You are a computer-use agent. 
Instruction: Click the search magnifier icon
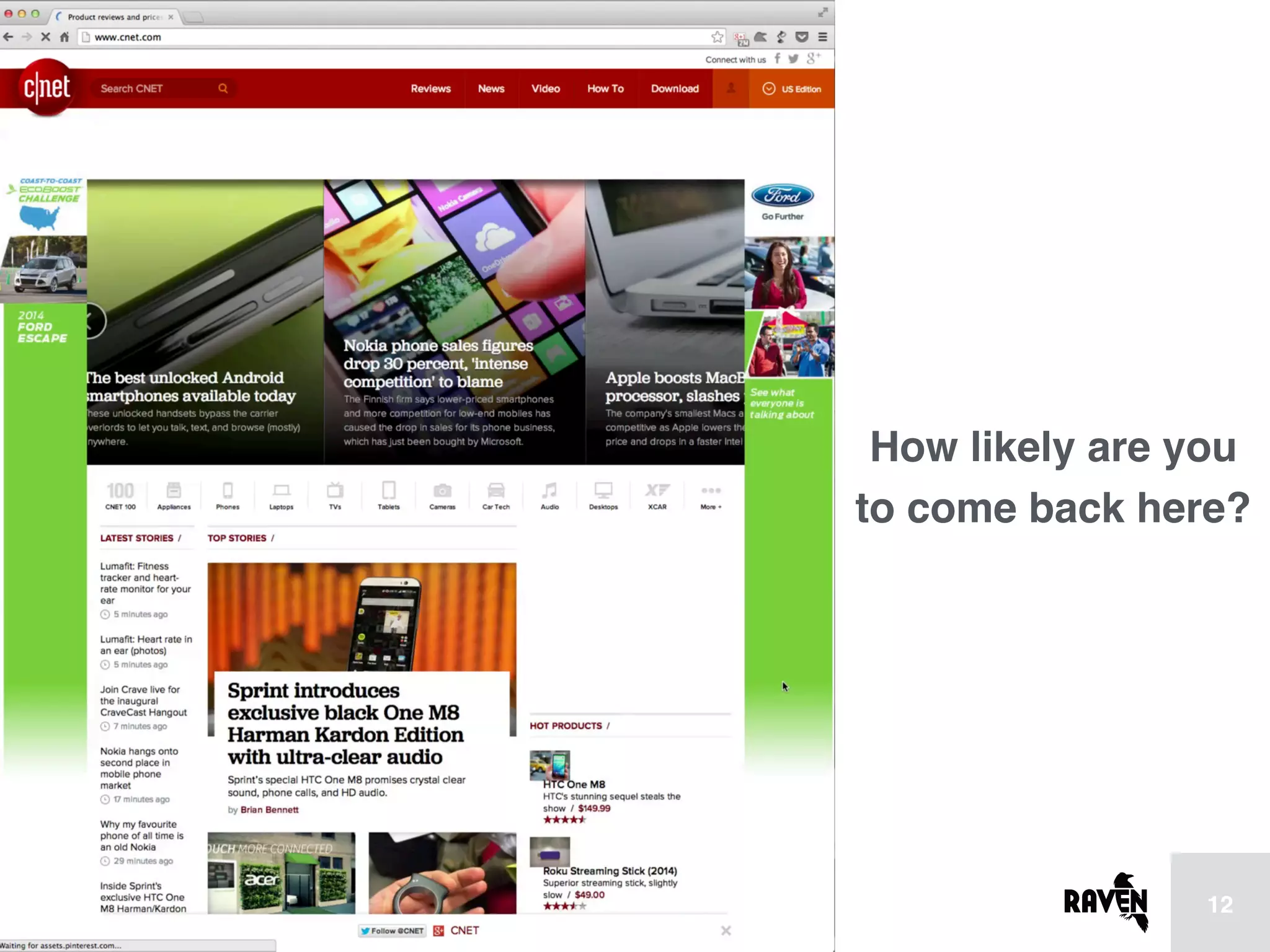coord(223,89)
